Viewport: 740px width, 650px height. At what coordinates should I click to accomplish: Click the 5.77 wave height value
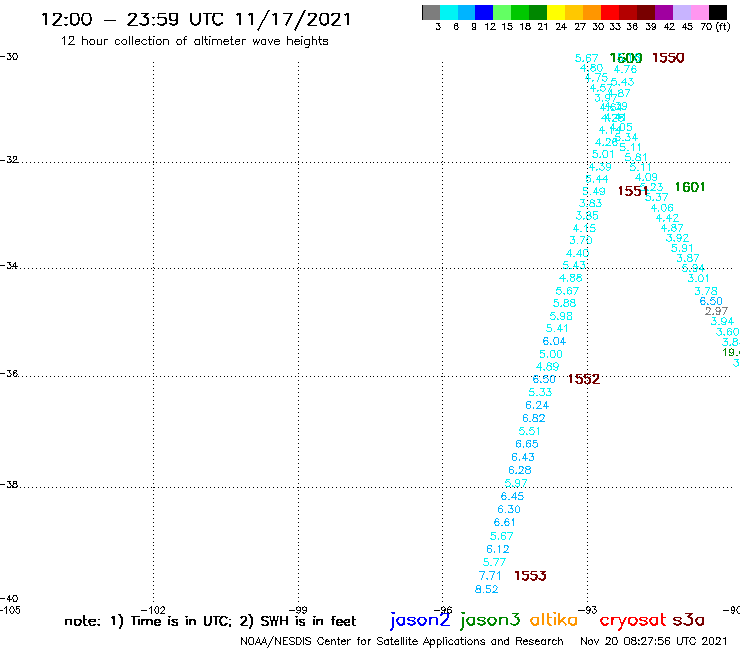pyautogui.click(x=494, y=562)
